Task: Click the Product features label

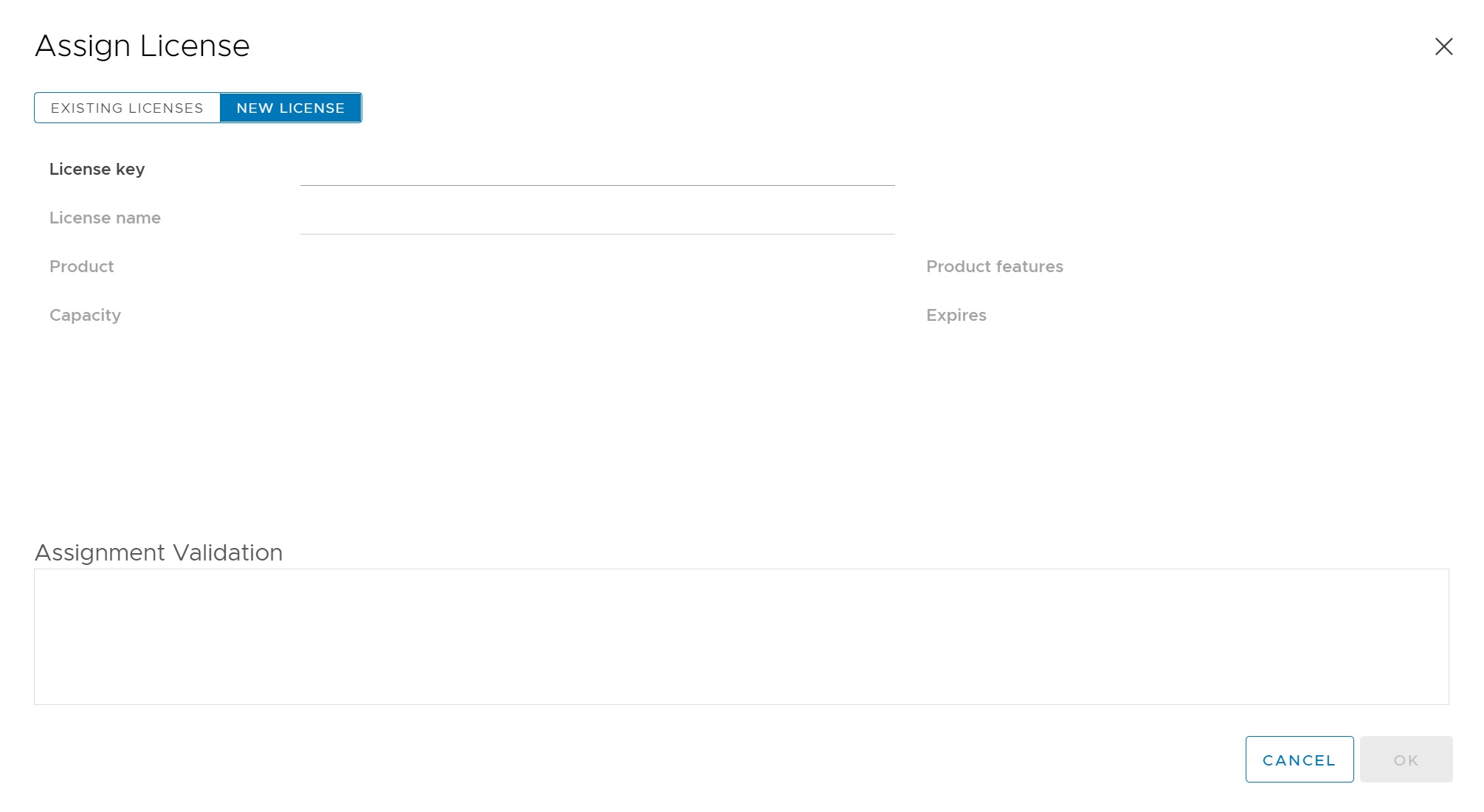Action: (x=994, y=267)
